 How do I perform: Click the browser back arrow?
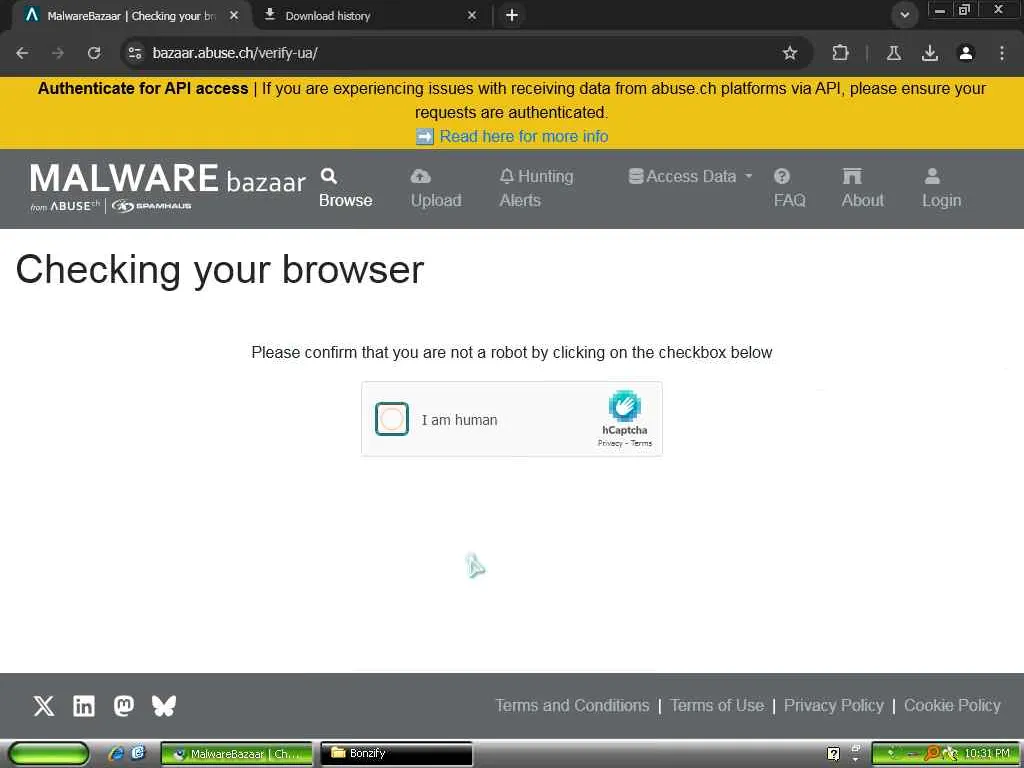pos(22,53)
